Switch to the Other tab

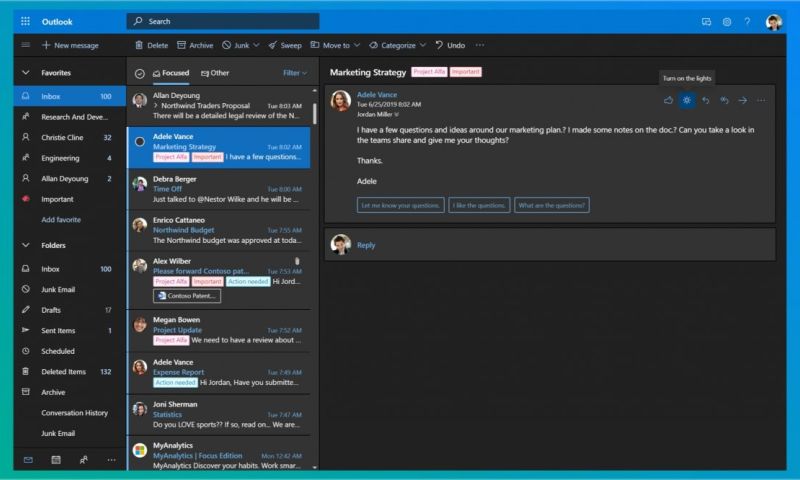tap(215, 73)
